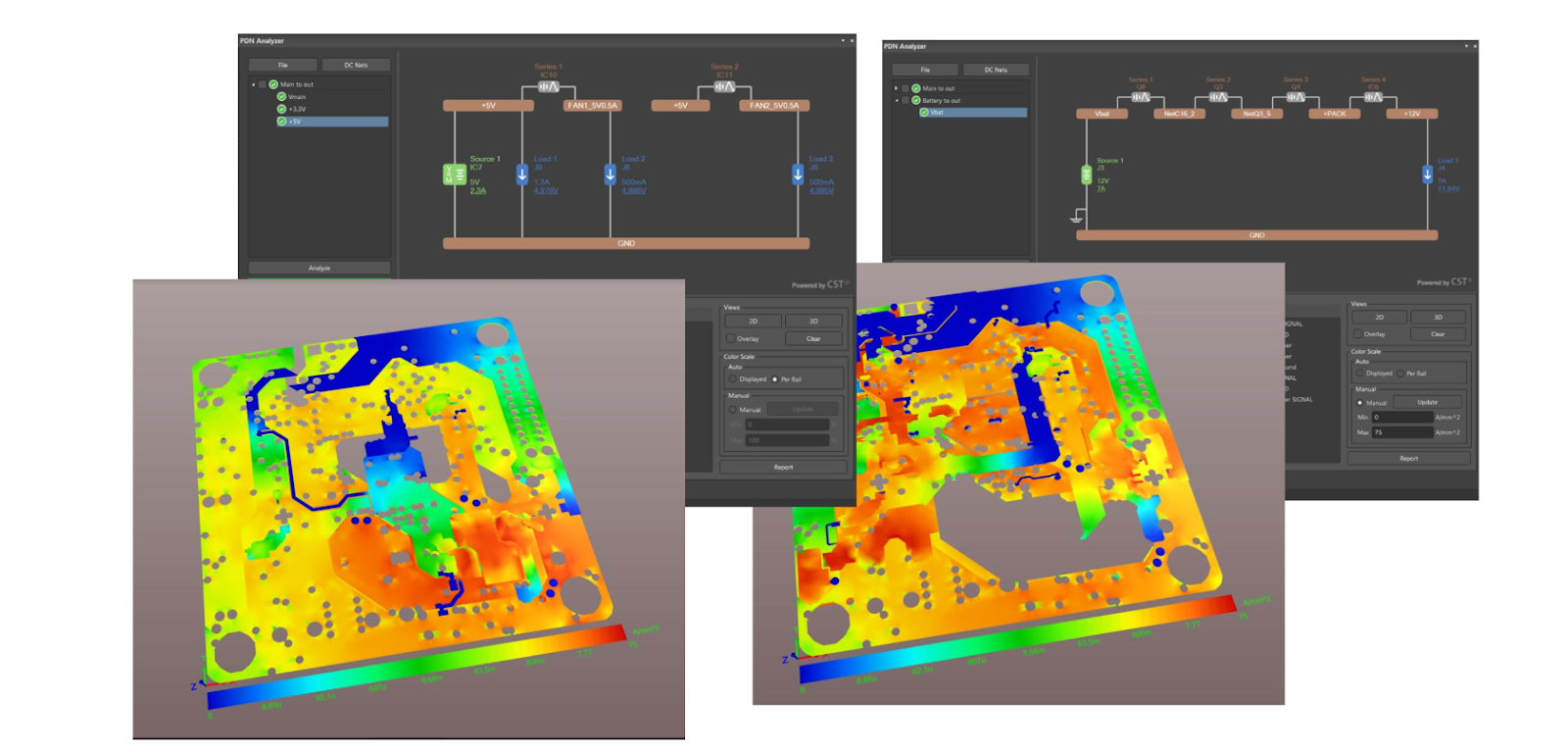The width and height of the screenshot is (1568, 752).
Task: Click Load 3 J6 current sink icon
Action: (798, 175)
